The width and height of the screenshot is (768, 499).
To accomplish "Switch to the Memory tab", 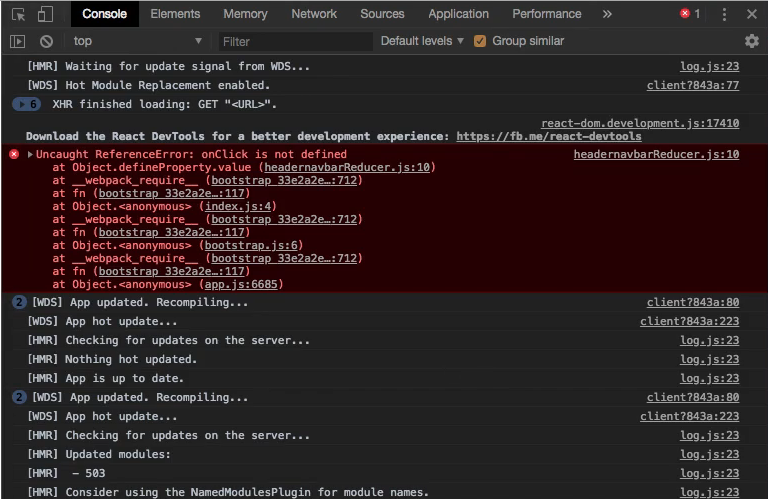I will tap(245, 14).
